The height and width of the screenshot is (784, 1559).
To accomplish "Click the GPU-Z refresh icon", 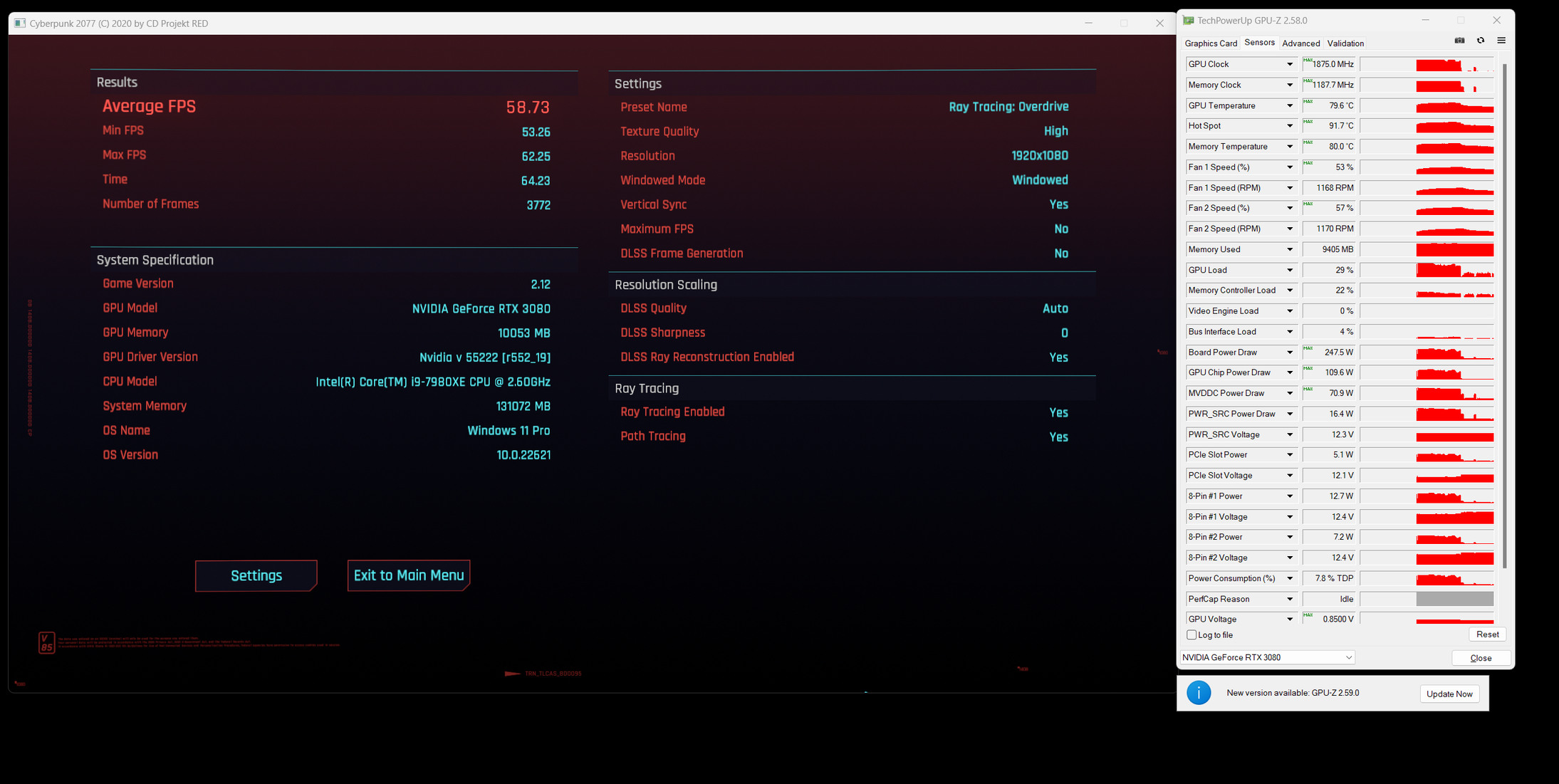I will pyautogui.click(x=1481, y=41).
